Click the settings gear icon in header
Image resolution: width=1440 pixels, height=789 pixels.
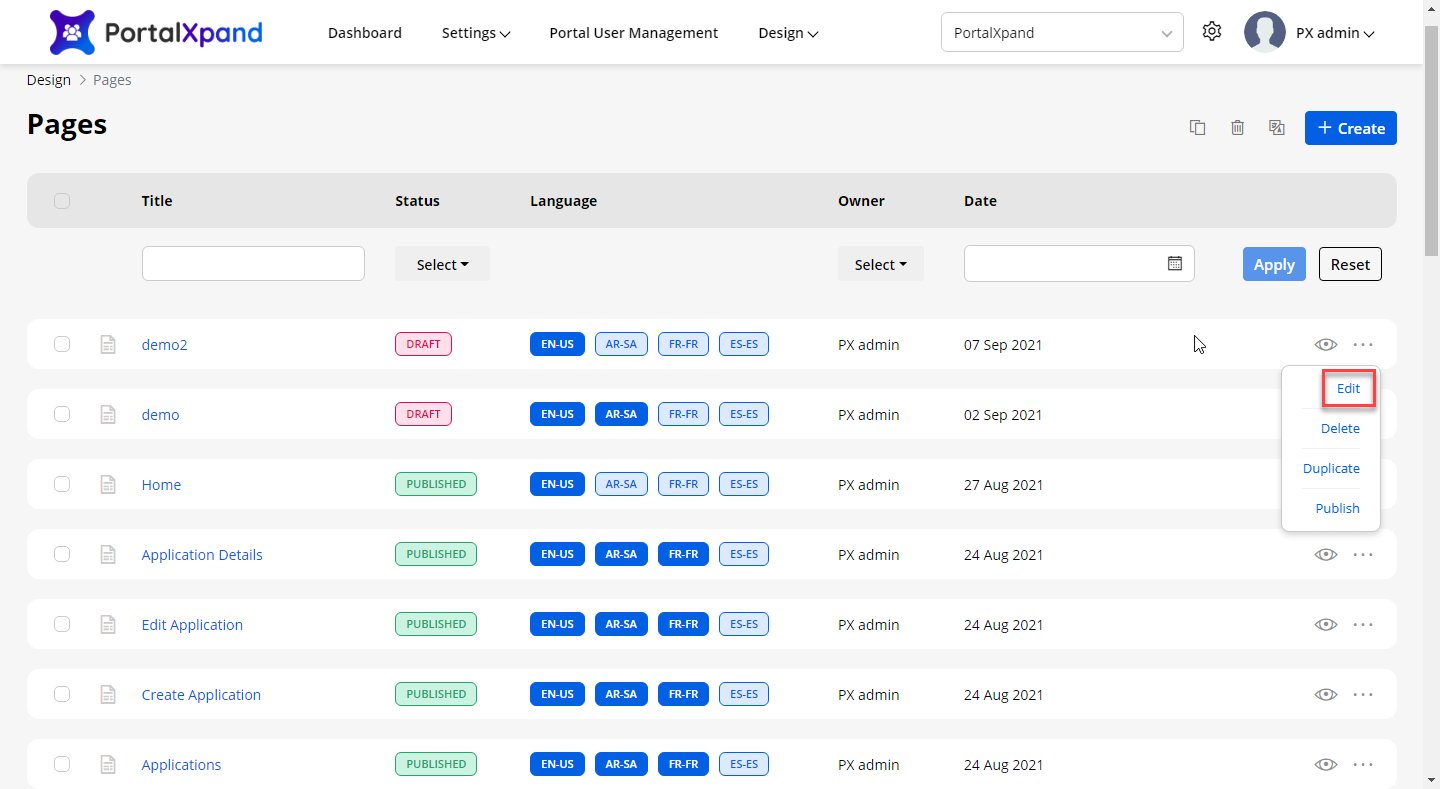click(1212, 32)
